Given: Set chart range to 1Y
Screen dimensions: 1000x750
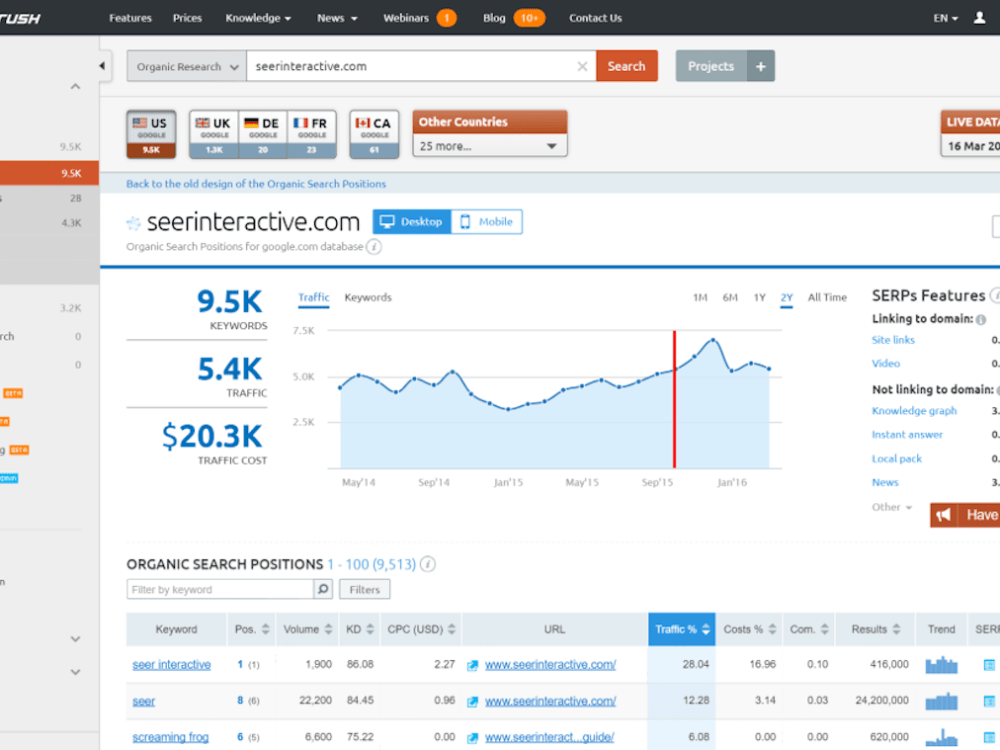Looking at the screenshot, I should coord(760,297).
